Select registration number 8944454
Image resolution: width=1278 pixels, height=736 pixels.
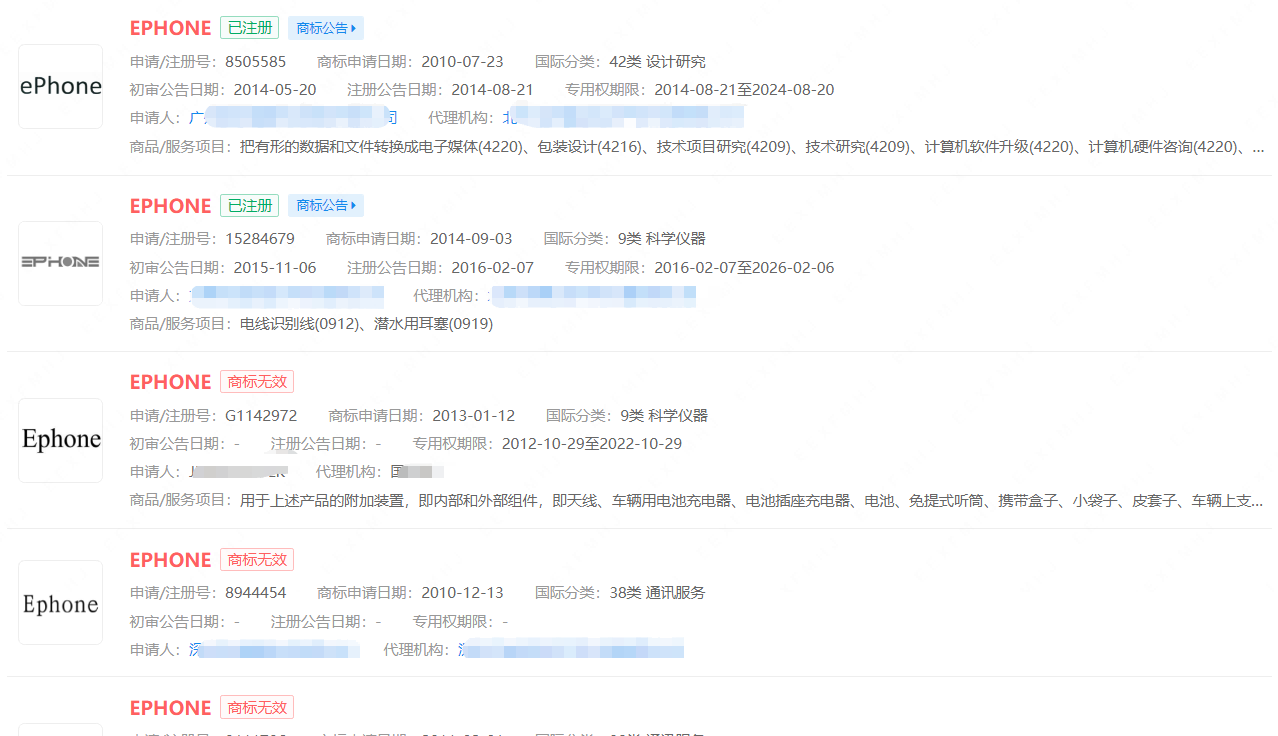pyautogui.click(x=255, y=593)
